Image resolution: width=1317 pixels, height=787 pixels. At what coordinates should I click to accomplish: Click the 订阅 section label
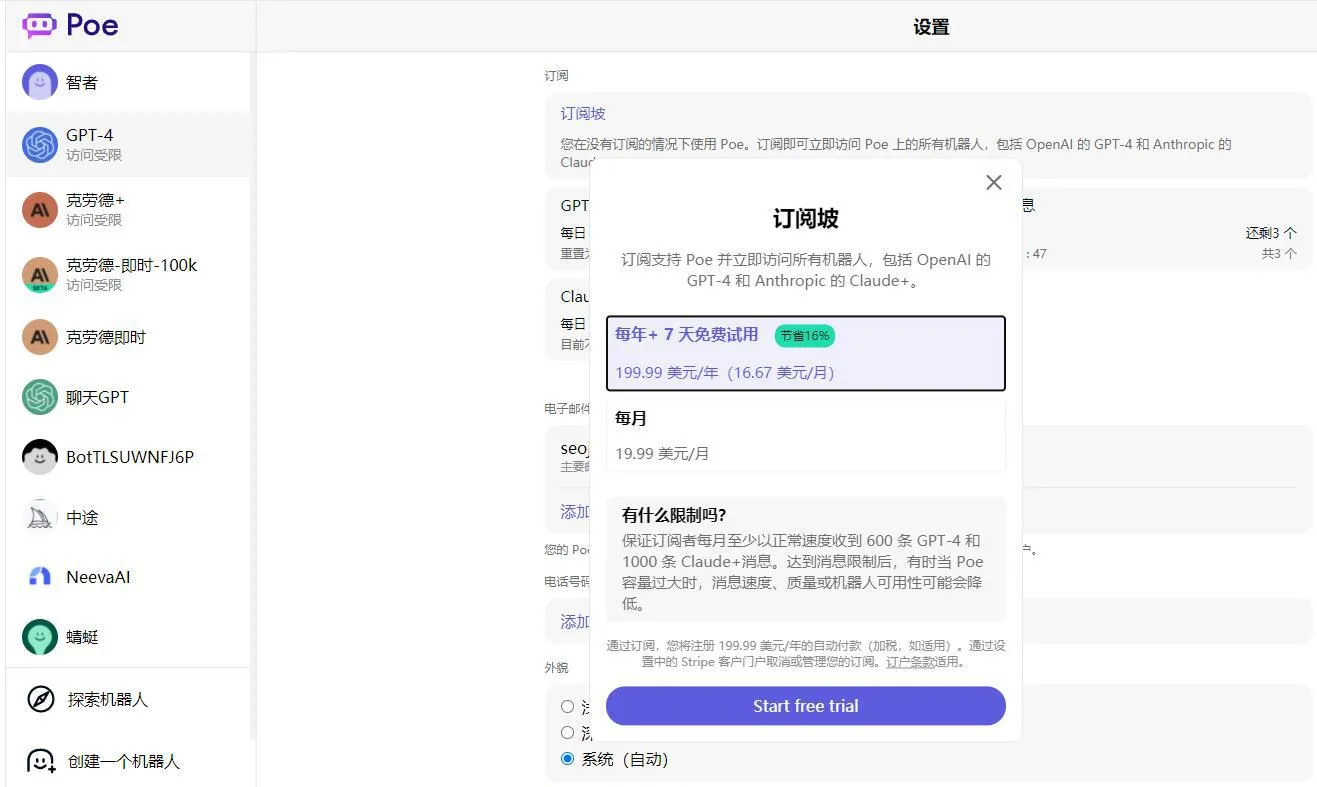(556, 76)
